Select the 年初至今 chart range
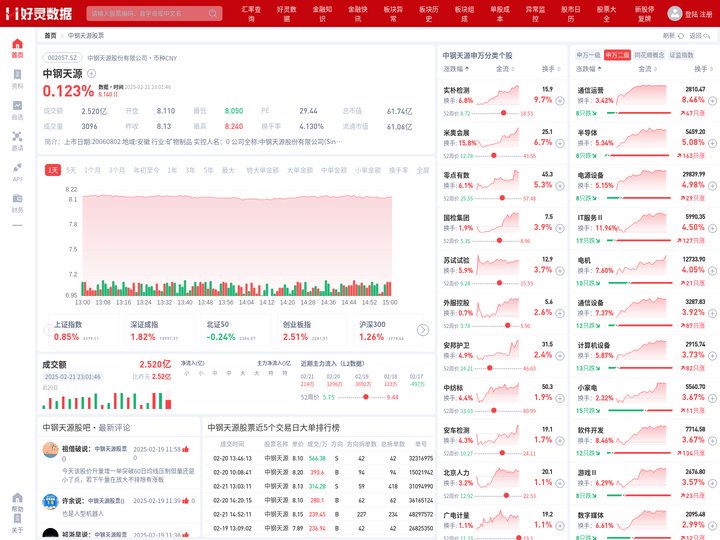The height and width of the screenshot is (540, 720). coord(146,170)
